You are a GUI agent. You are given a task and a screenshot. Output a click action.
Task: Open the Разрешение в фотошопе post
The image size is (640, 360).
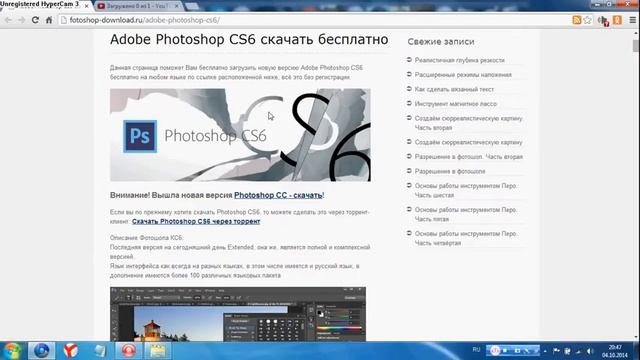(450, 171)
